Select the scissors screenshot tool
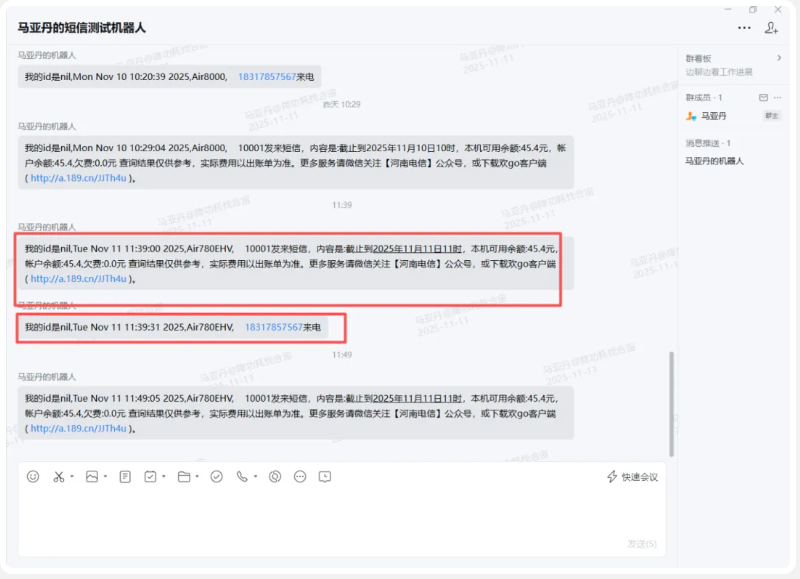 59,476
